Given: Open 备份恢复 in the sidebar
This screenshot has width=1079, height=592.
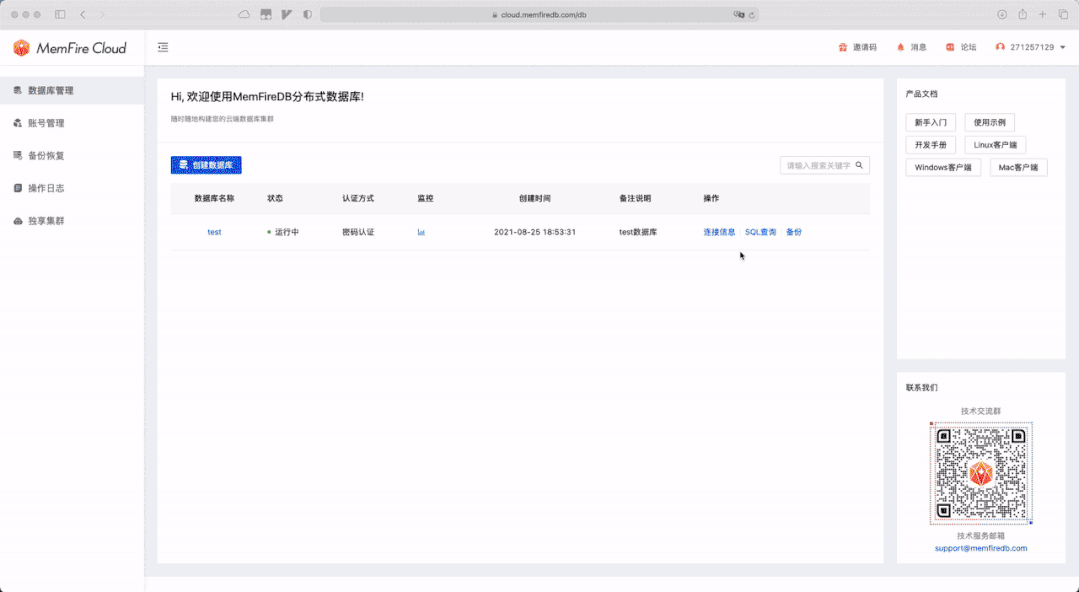Looking at the screenshot, I should (72, 156).
